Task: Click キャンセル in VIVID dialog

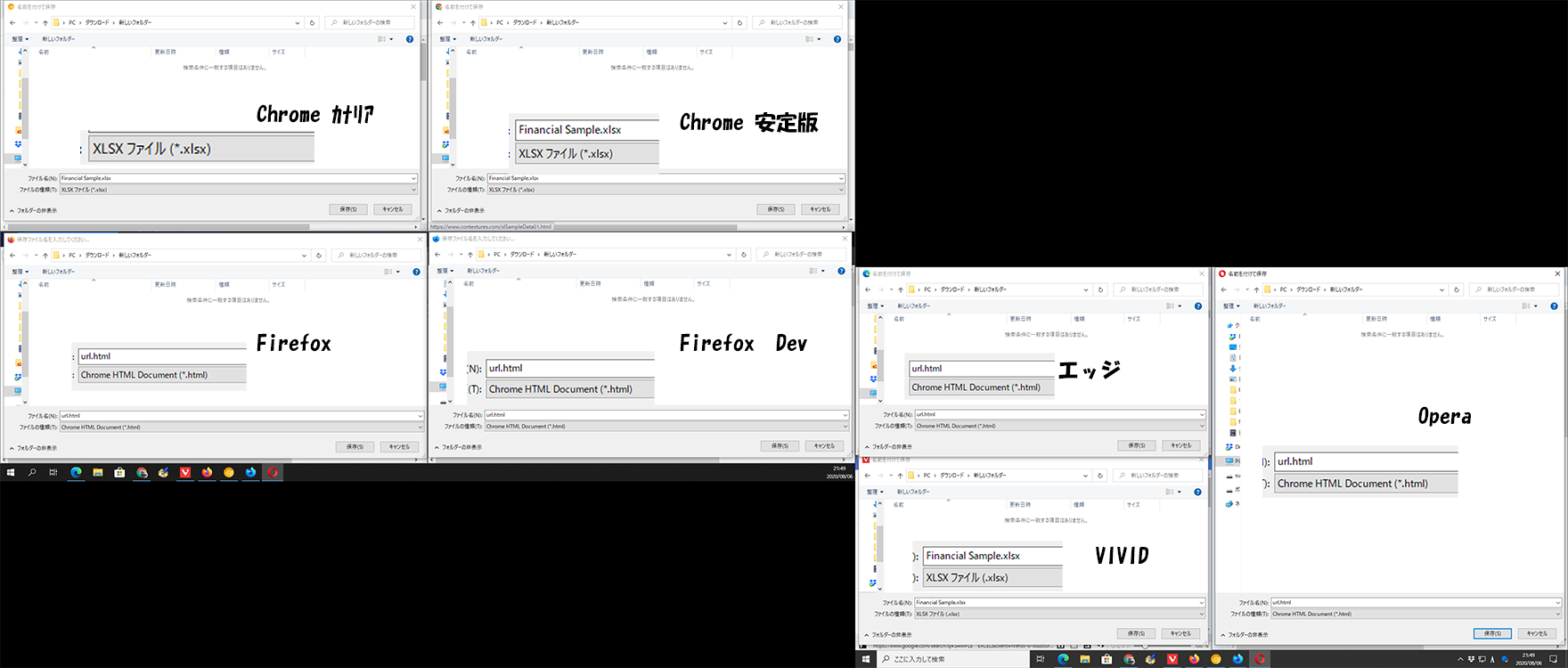Action: [x=1181, y=633]
